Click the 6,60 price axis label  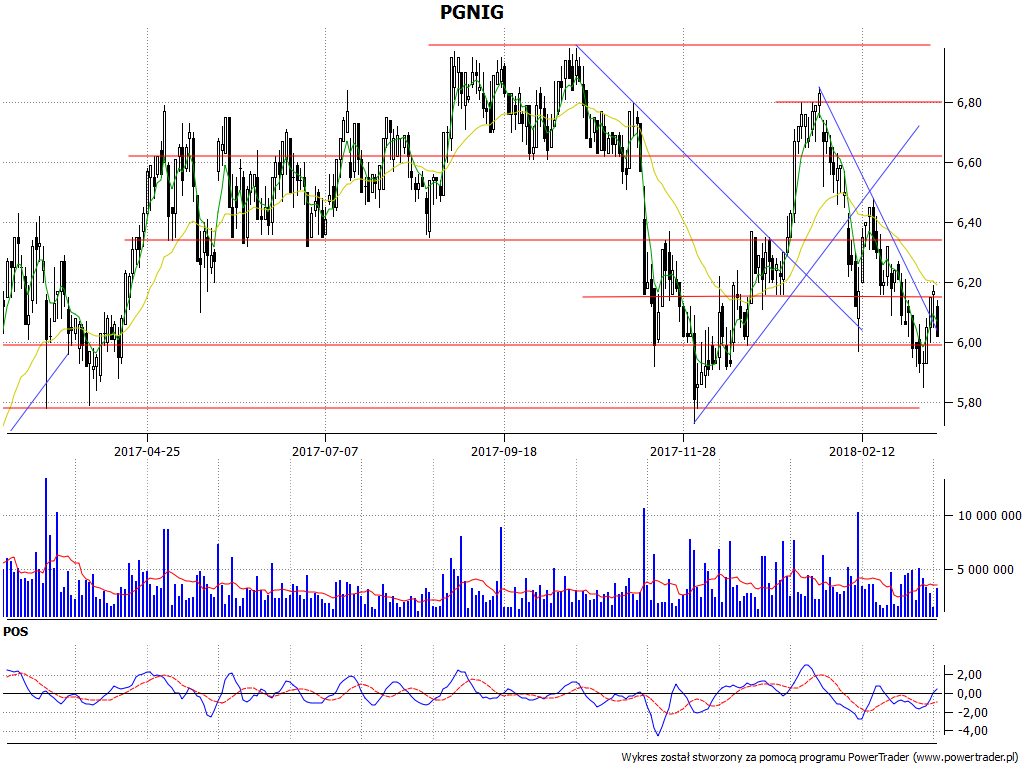point(969,163)
